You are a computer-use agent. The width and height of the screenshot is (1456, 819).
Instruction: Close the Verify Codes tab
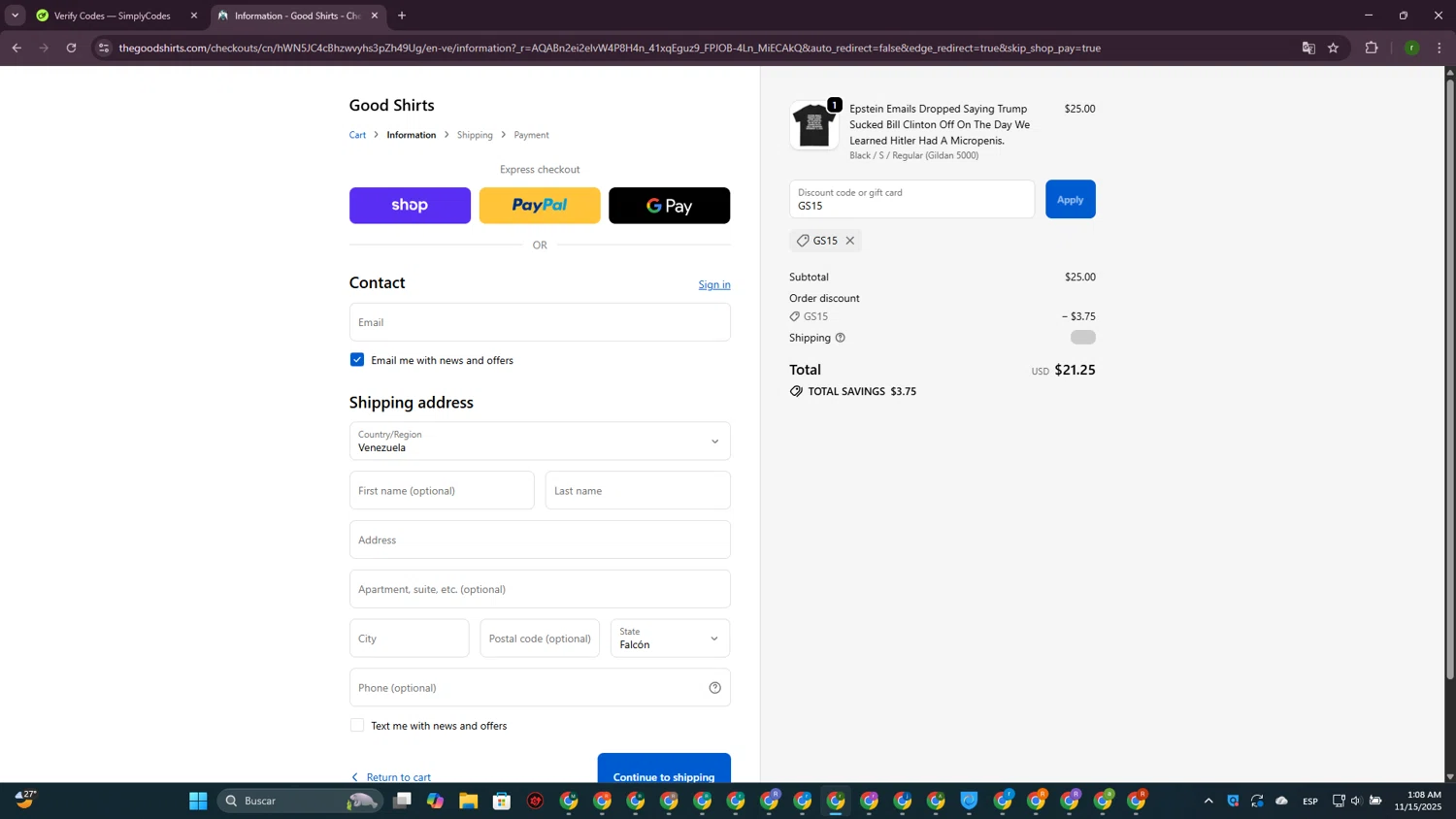coord(194,16)
